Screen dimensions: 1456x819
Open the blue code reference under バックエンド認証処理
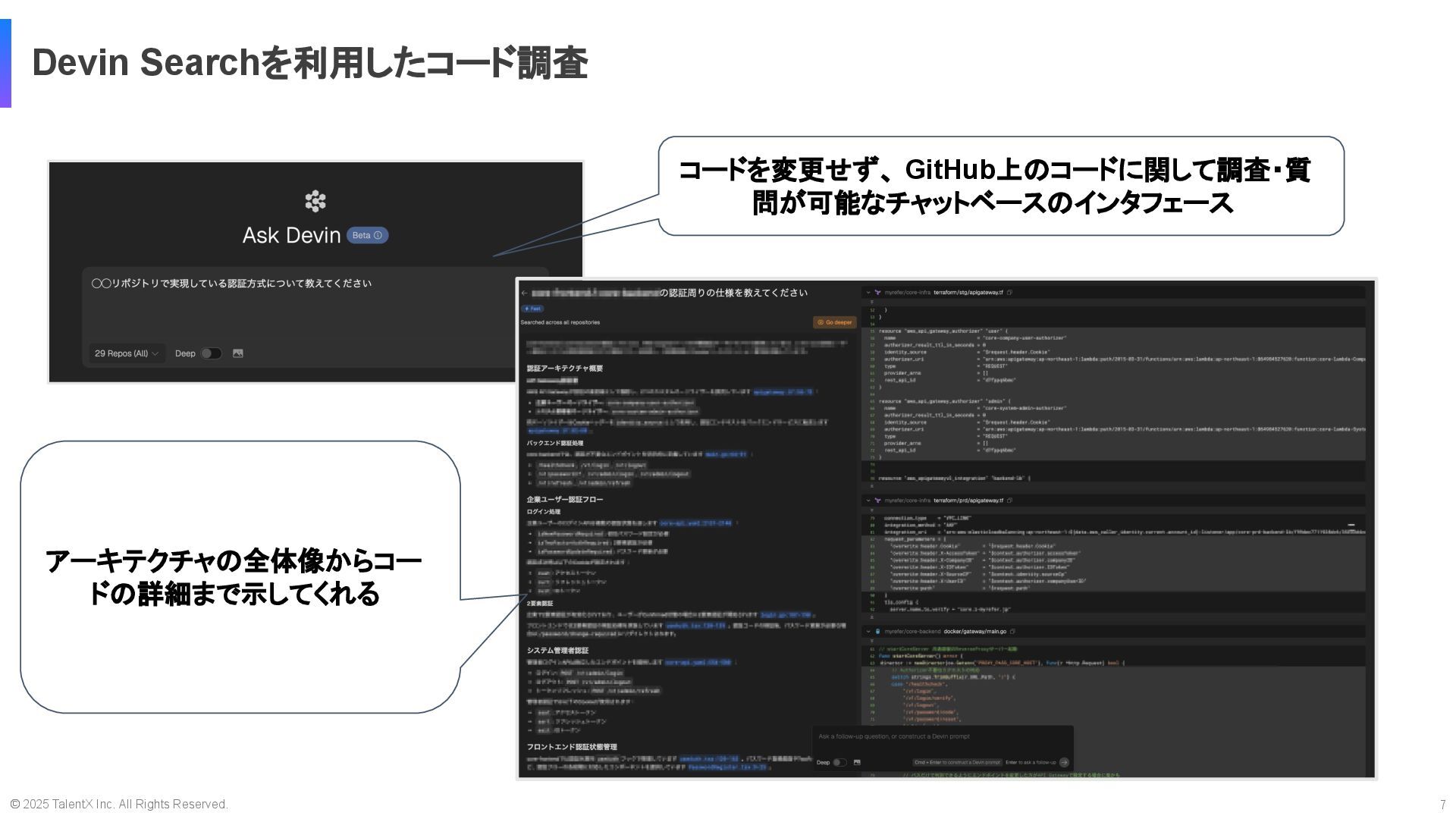pyautogui.click(x=726, y=455)
